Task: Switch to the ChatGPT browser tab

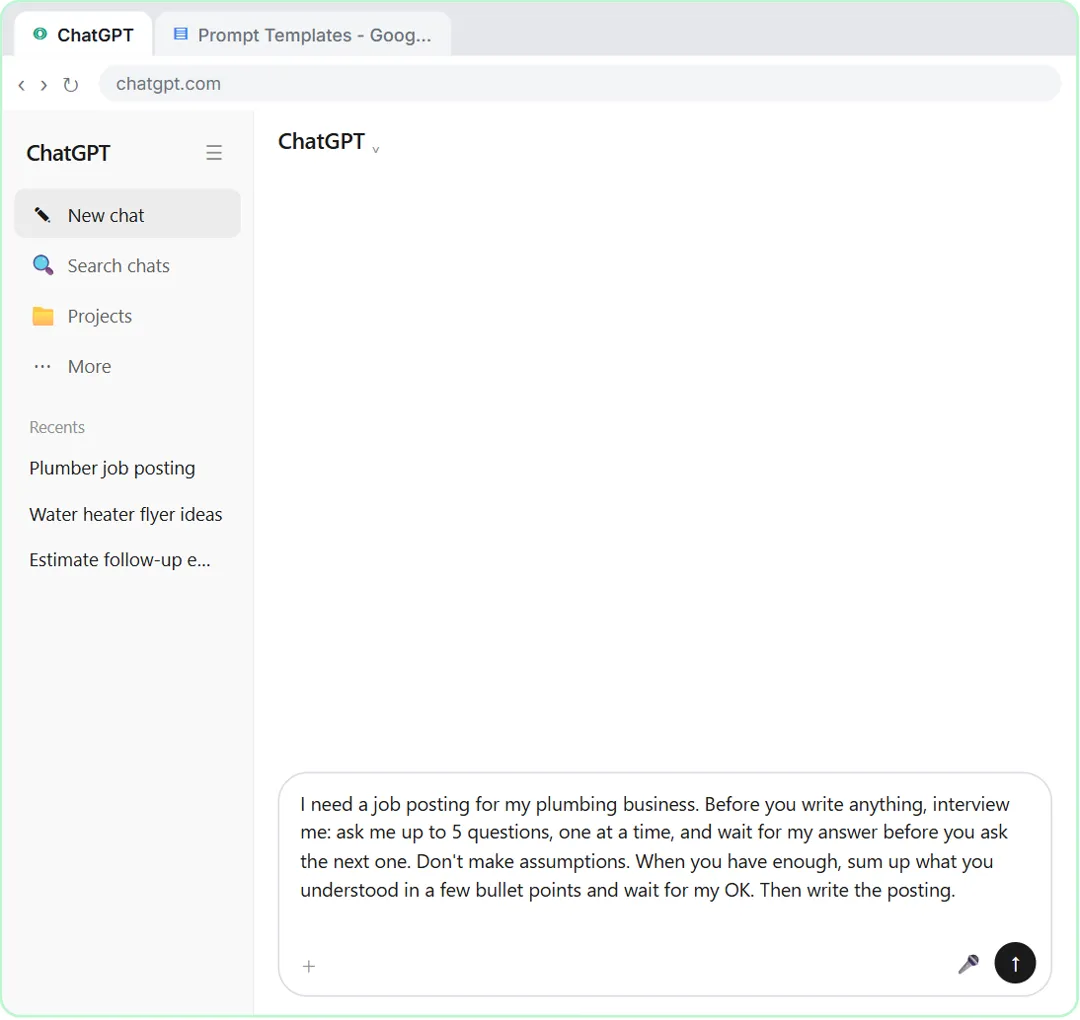Action: coord(83,34)
